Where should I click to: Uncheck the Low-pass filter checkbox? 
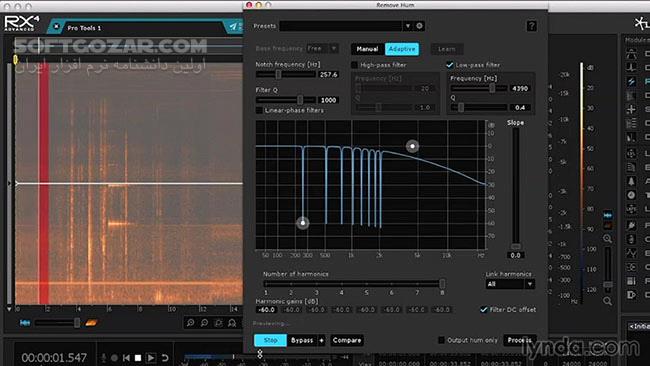(x=449, y=65)
